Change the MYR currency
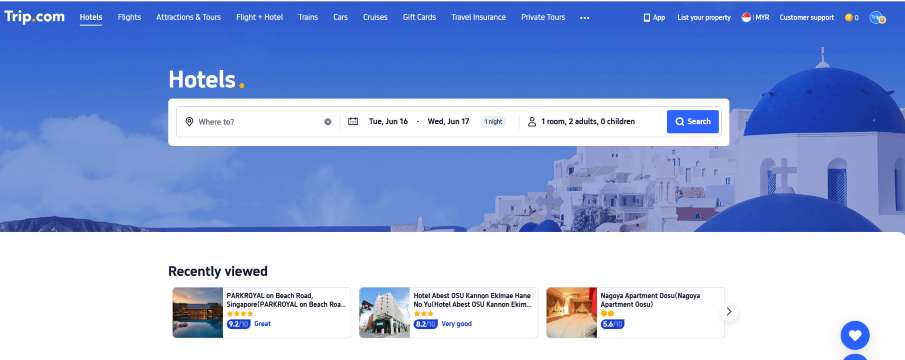Image resolution: width=905 pixels, height=360 pixels. tap(762, 17)
